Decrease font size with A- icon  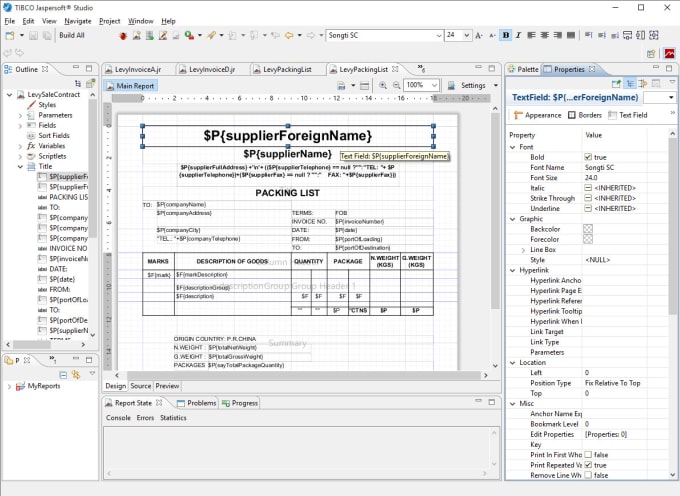pyautogui.click(x=493, y=36)
